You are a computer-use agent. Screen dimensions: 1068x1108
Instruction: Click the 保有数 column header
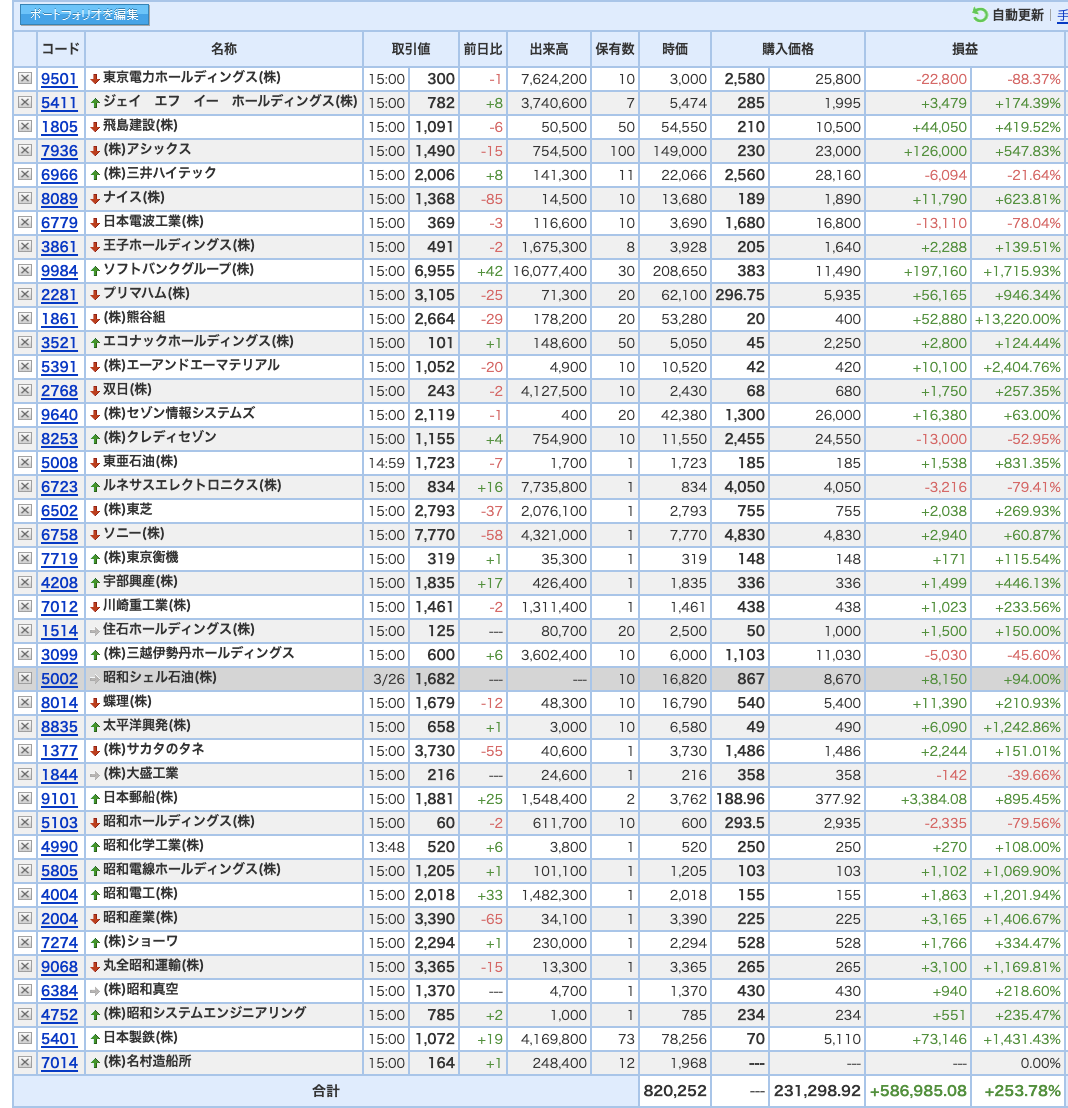[615, 49]
